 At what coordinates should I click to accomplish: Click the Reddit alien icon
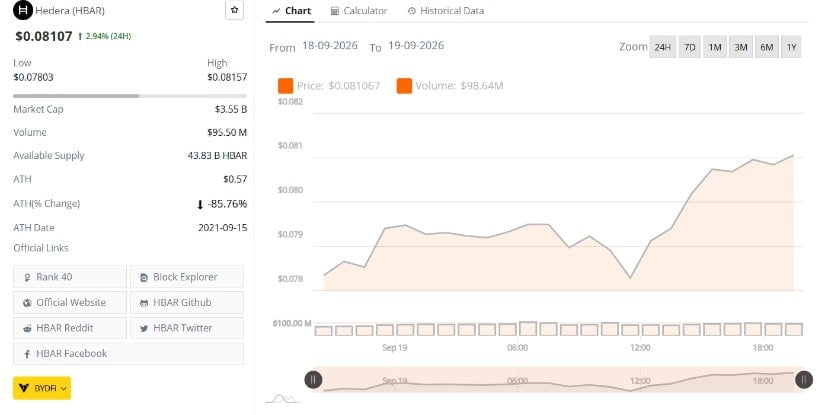(27, 328)
